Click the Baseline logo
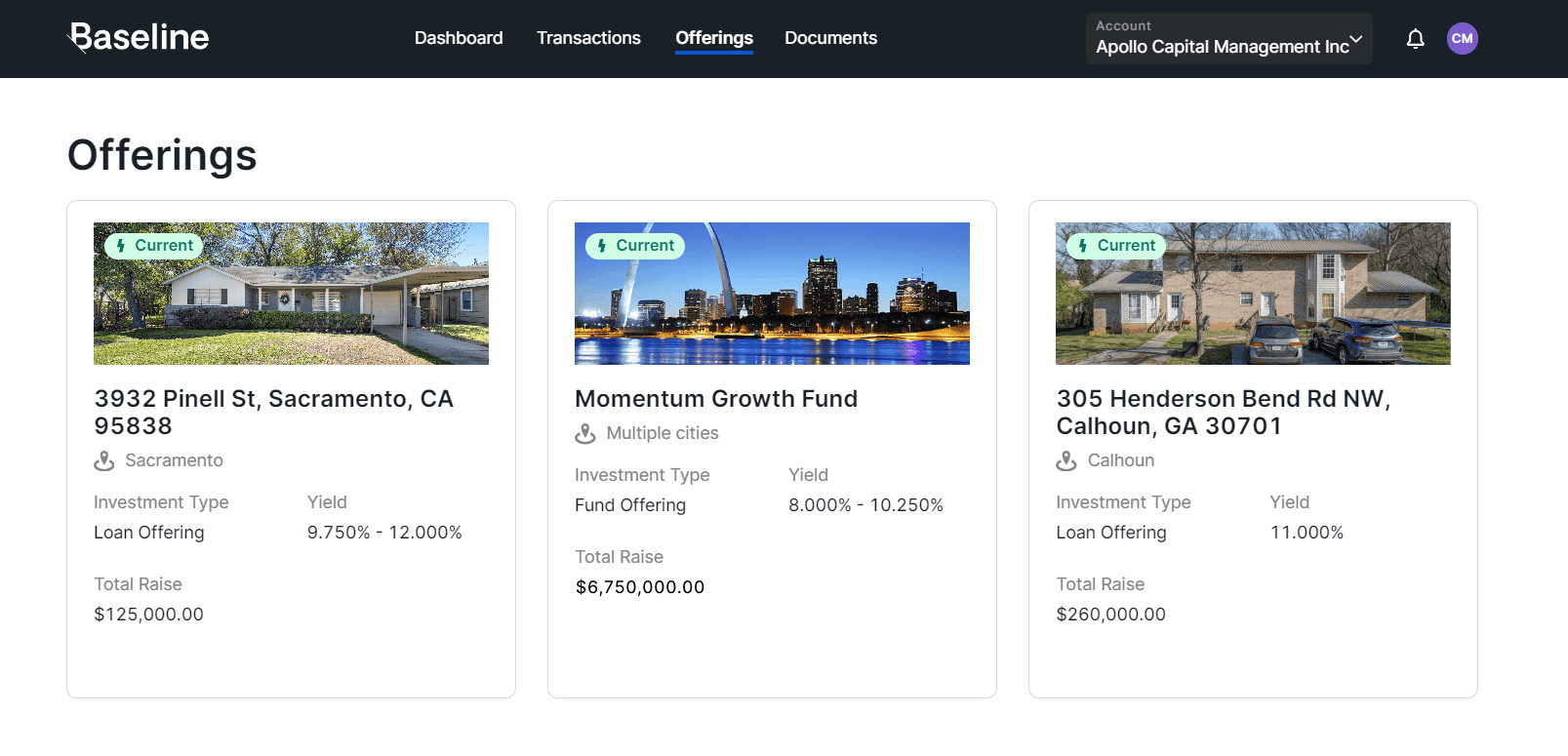 [139, 37]
